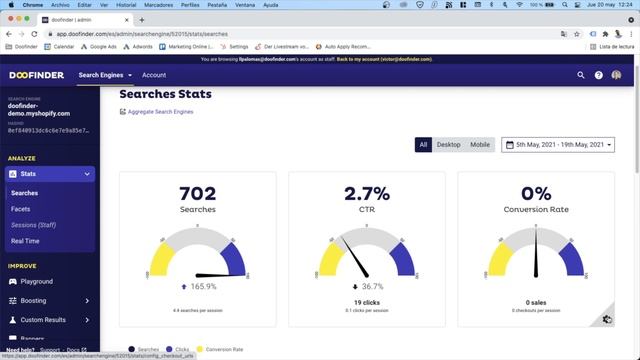Image resolution: width=640 pixels, height=360 pixels.
Task: Open the Sessions (Staff) page
Action: [x=33, y=225]
